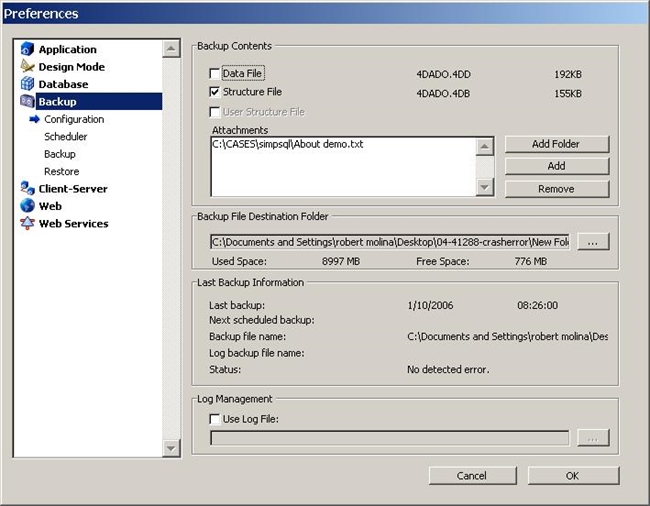
Task: Uncheck the Structure File checkbox
Action: [x=215, y=92]
